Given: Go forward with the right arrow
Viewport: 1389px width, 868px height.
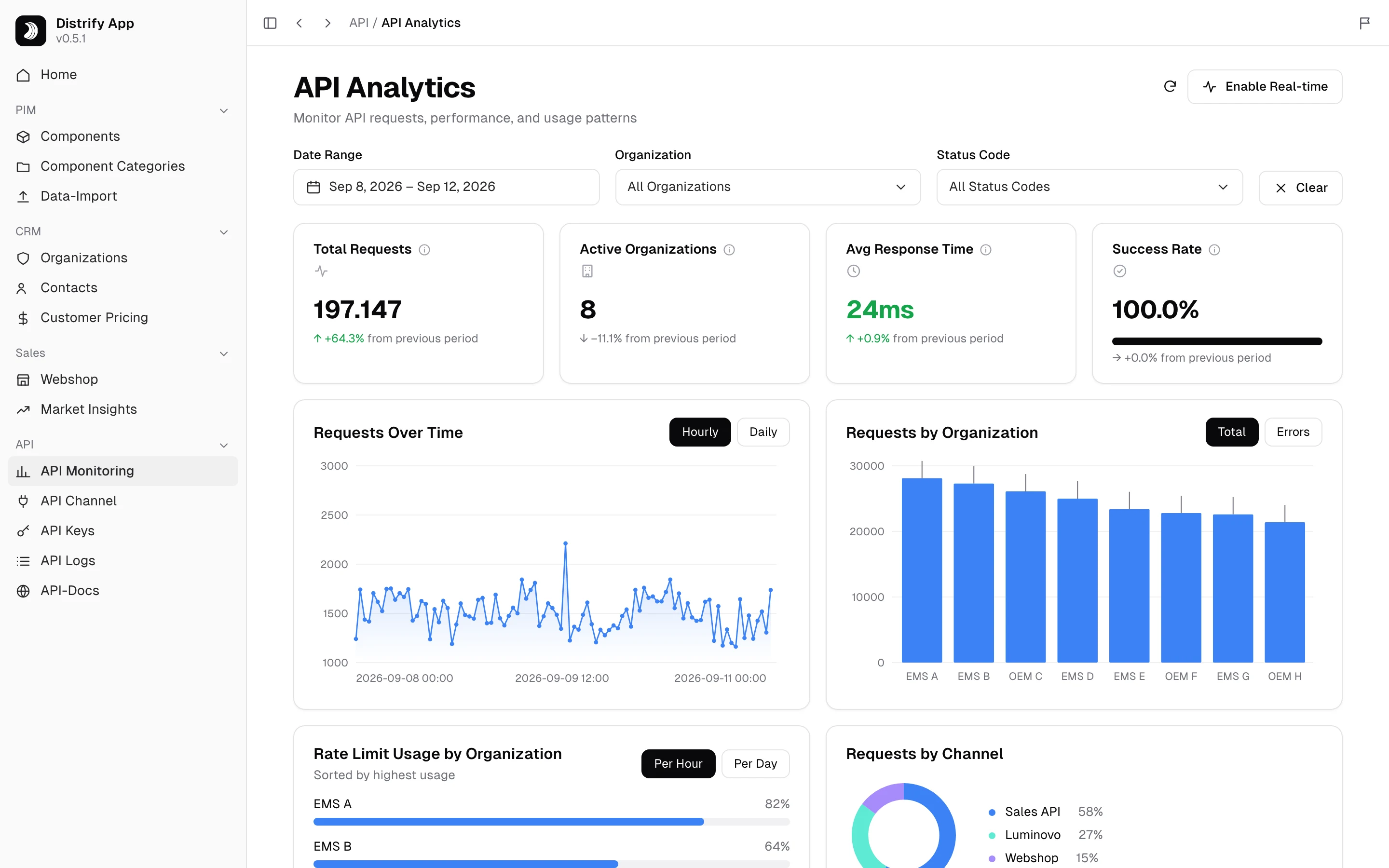Looking at the screenshot, I should pos(328,23).
